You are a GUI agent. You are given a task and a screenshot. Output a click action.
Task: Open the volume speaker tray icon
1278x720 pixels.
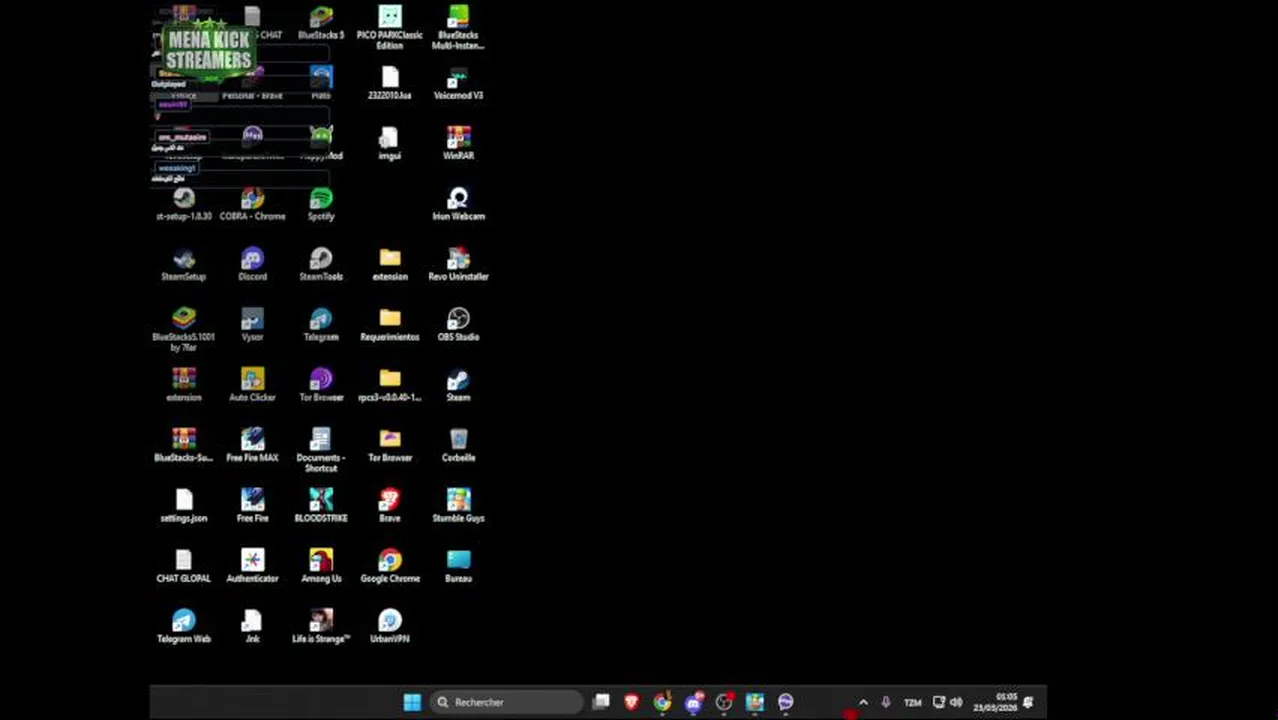tap(956, 702)
